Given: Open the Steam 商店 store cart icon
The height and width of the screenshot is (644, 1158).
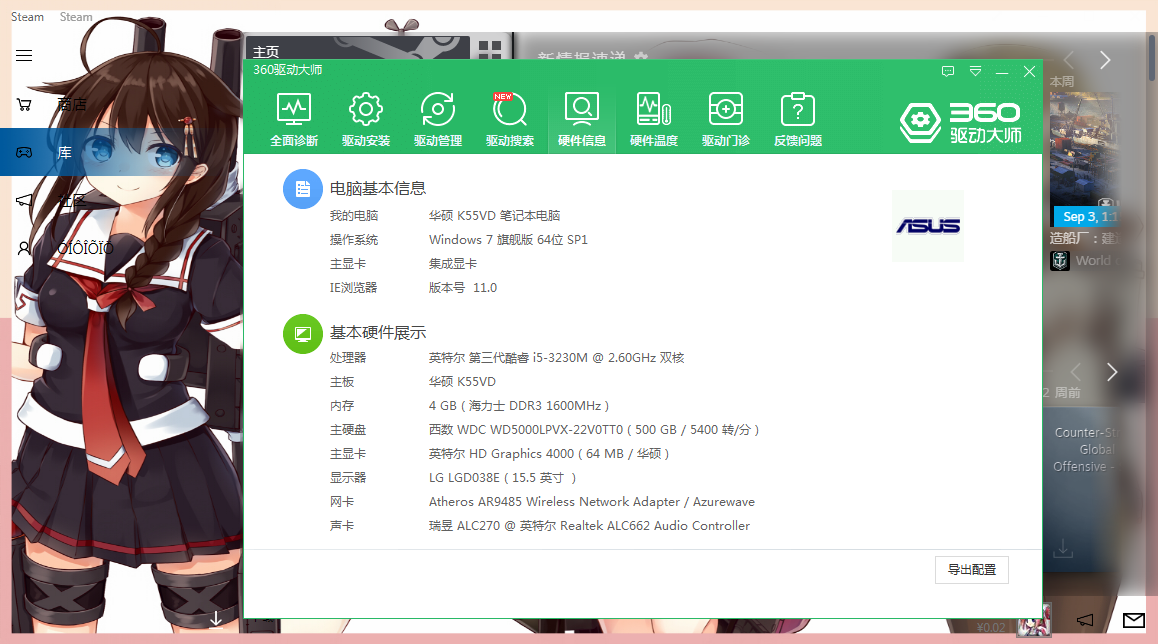Looking at the screenshot, I should 24,104.
